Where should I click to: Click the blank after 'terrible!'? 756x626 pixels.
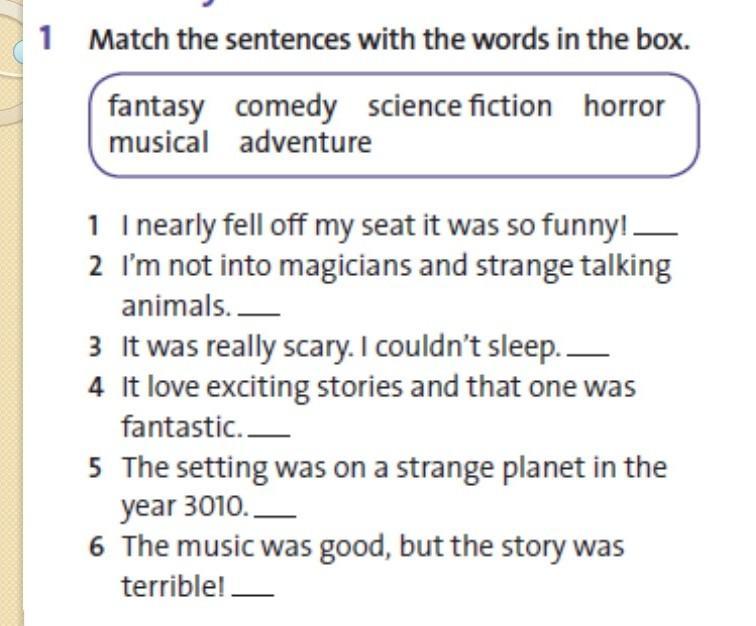pyautogui.click(x=253, y=595)
